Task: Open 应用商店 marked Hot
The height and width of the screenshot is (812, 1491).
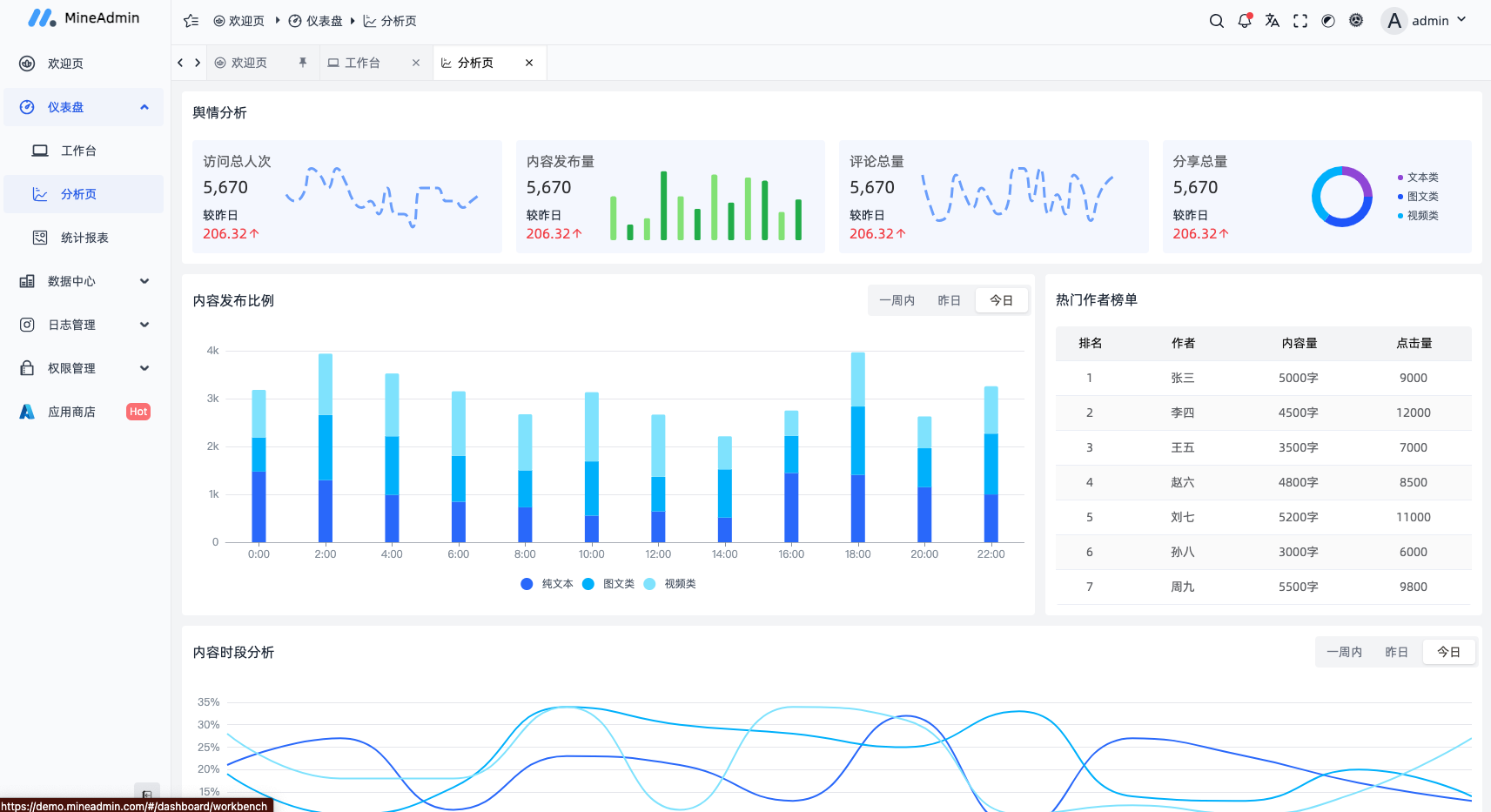Action: [71, 411]
